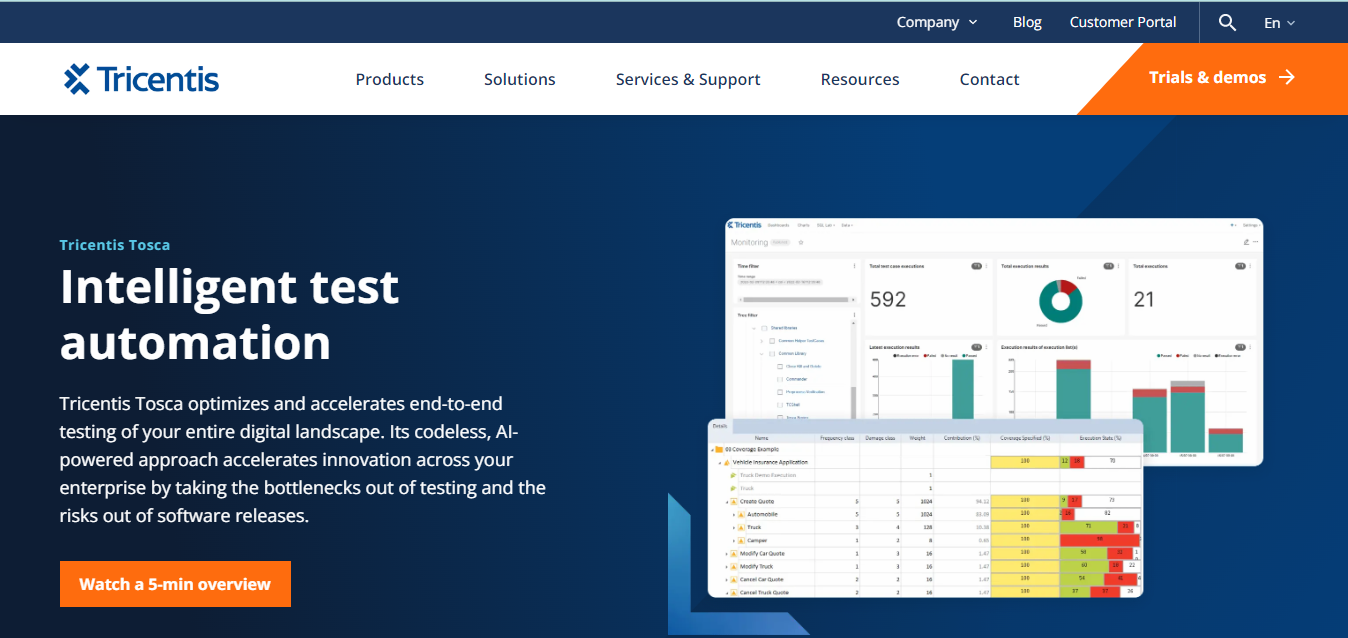
Task: Open the Solutions menu
Action: tap(520, 79)
